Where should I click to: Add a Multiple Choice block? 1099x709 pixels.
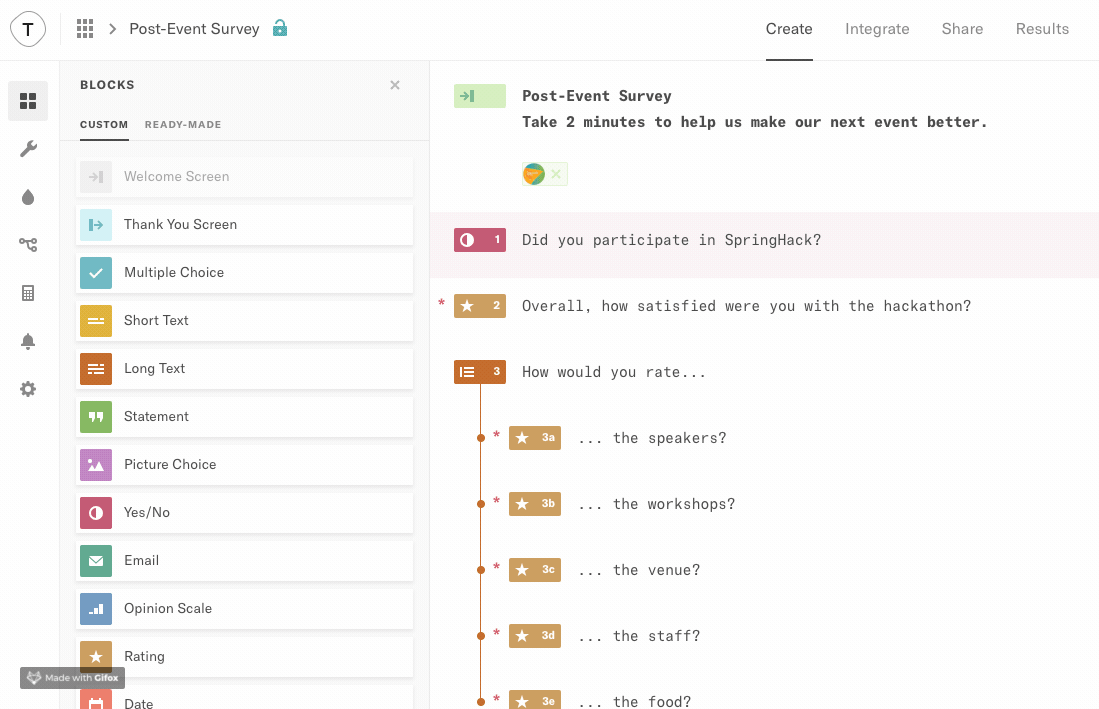[245, 273]
